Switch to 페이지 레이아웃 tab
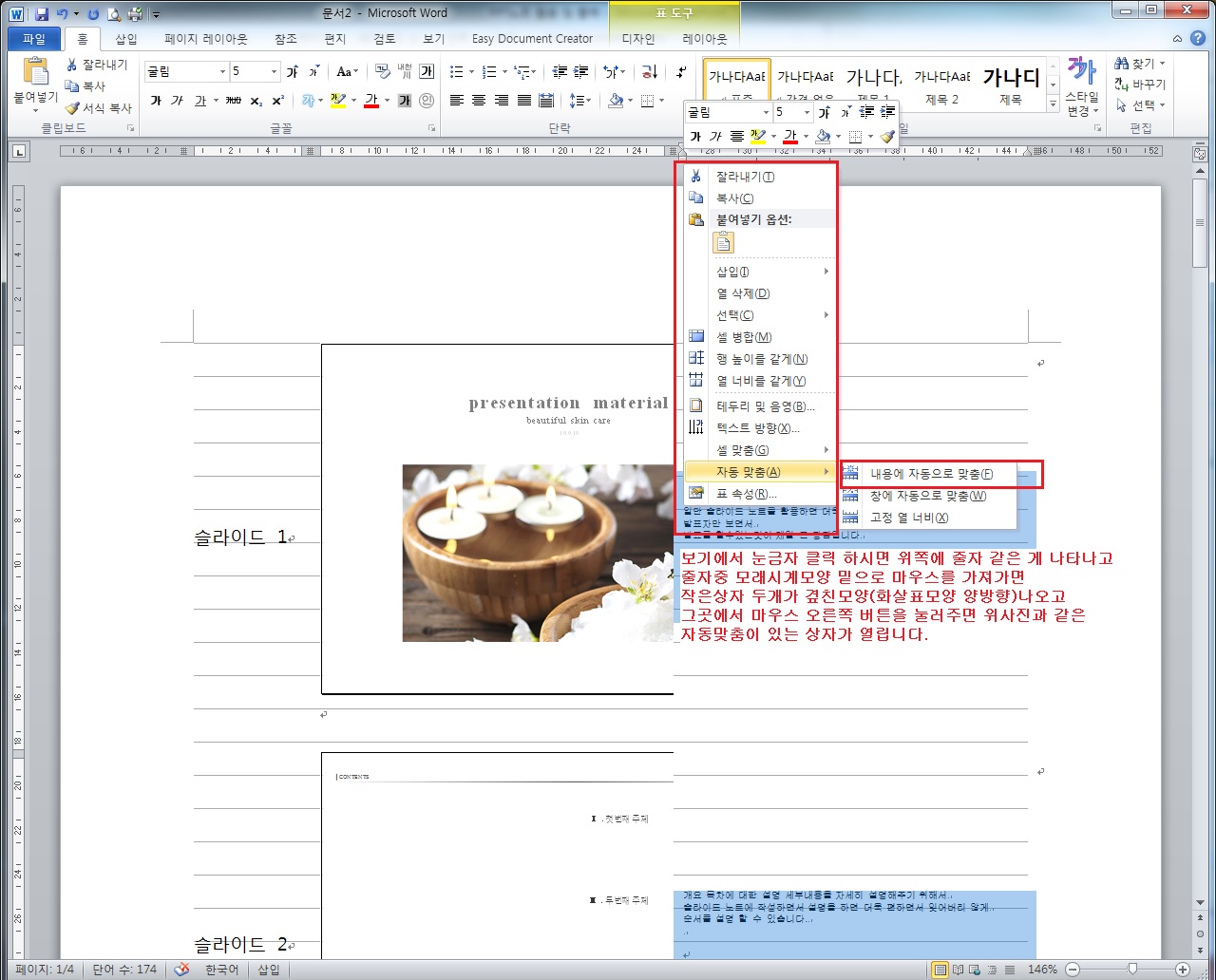1216x980 pixels. point(206,39)
